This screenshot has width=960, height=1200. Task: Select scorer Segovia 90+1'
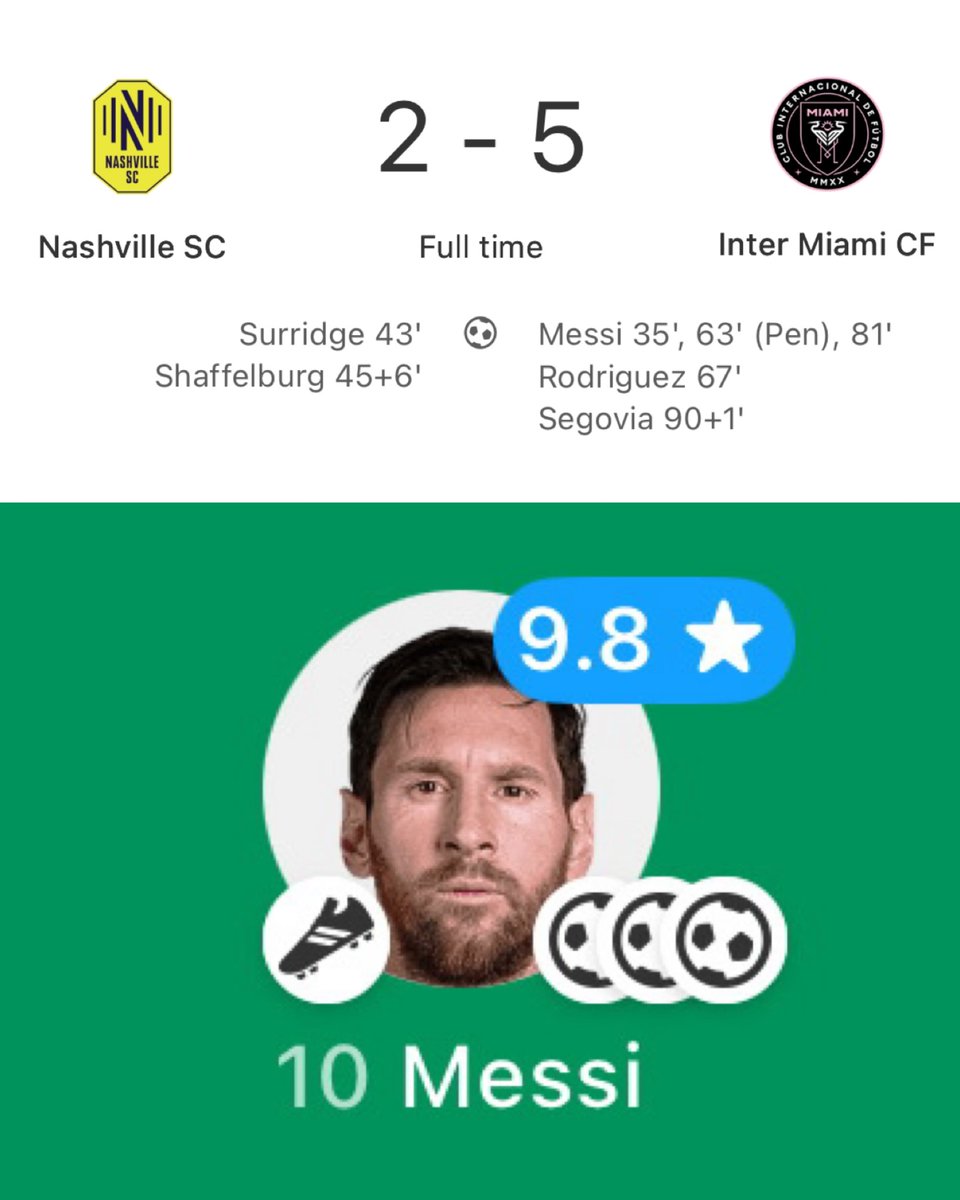[x=641, y=420]
